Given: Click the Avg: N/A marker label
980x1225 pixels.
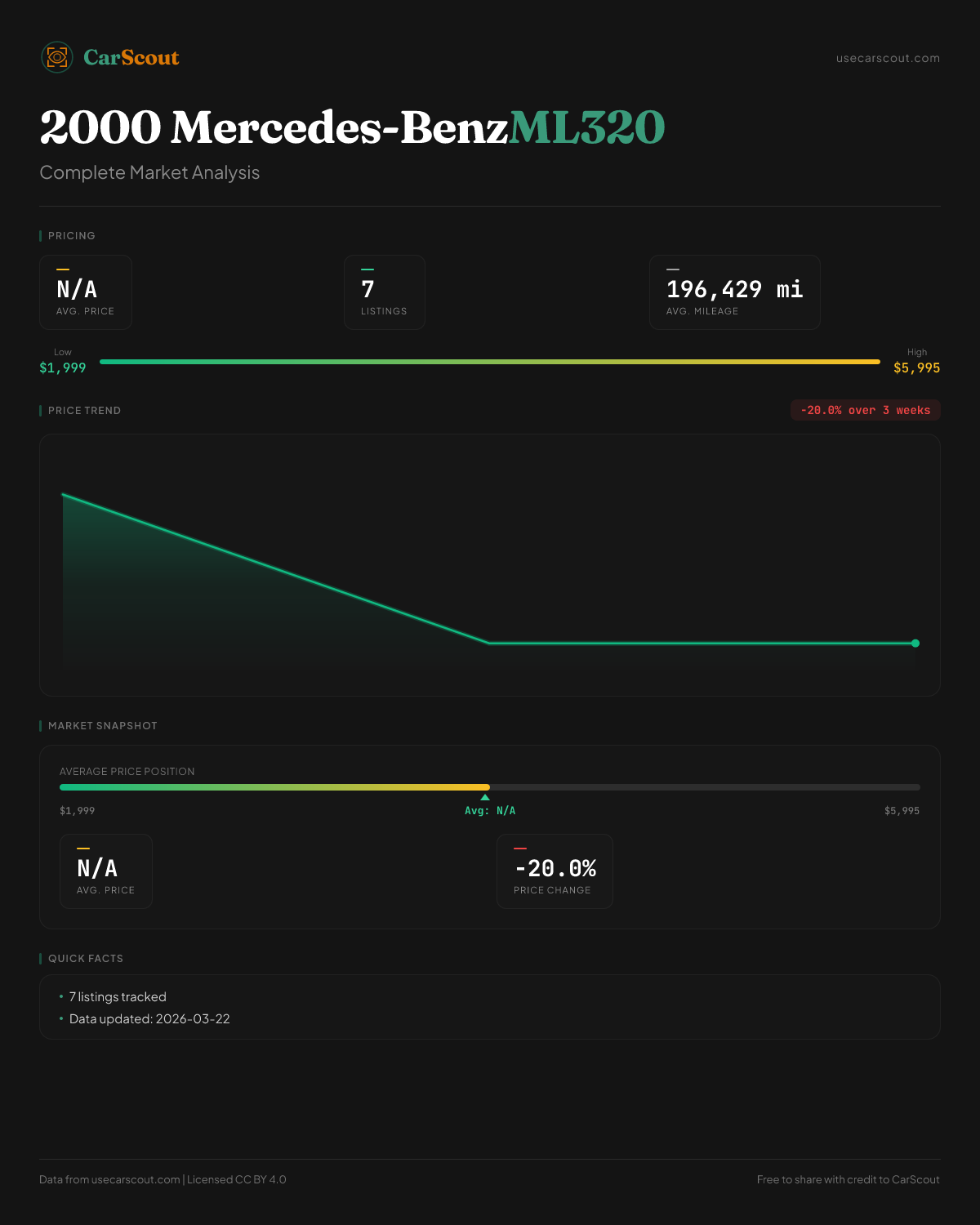Looking at the screenshot, I should click(490, 811).
